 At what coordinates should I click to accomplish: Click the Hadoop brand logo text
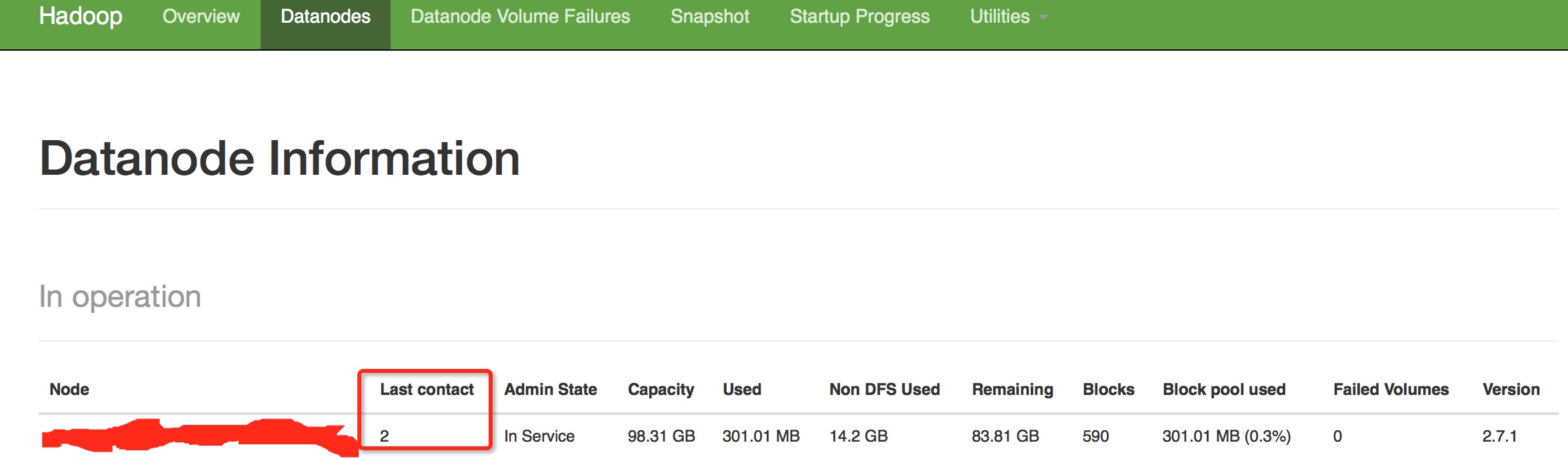(81, 16)
